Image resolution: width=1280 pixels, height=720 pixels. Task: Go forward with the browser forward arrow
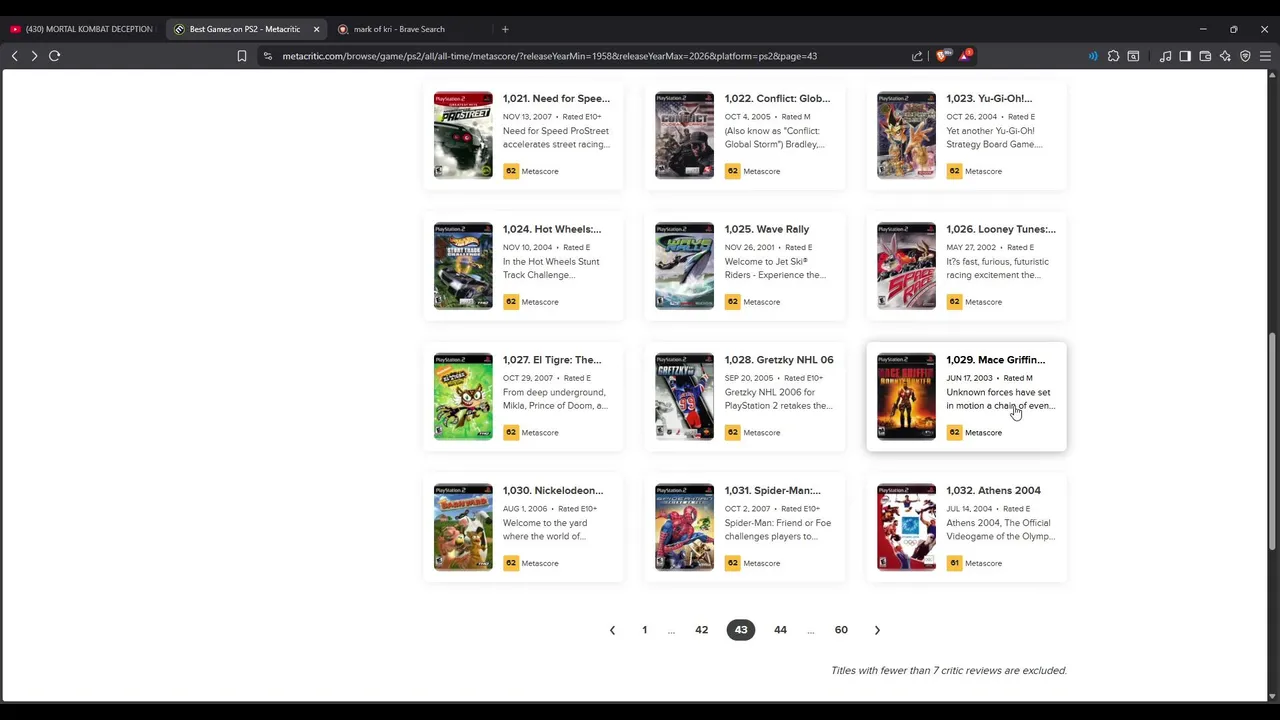coord(34,56)
